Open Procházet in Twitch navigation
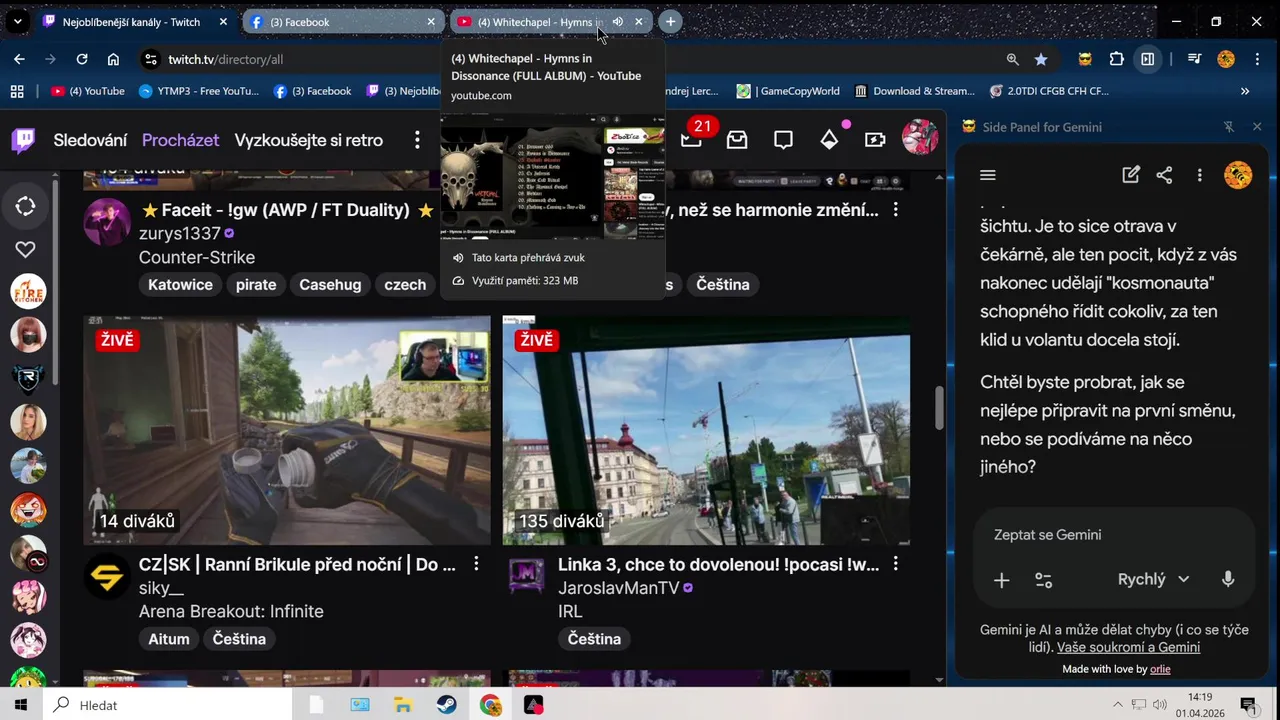1280x720 pixels. [180, 140]
